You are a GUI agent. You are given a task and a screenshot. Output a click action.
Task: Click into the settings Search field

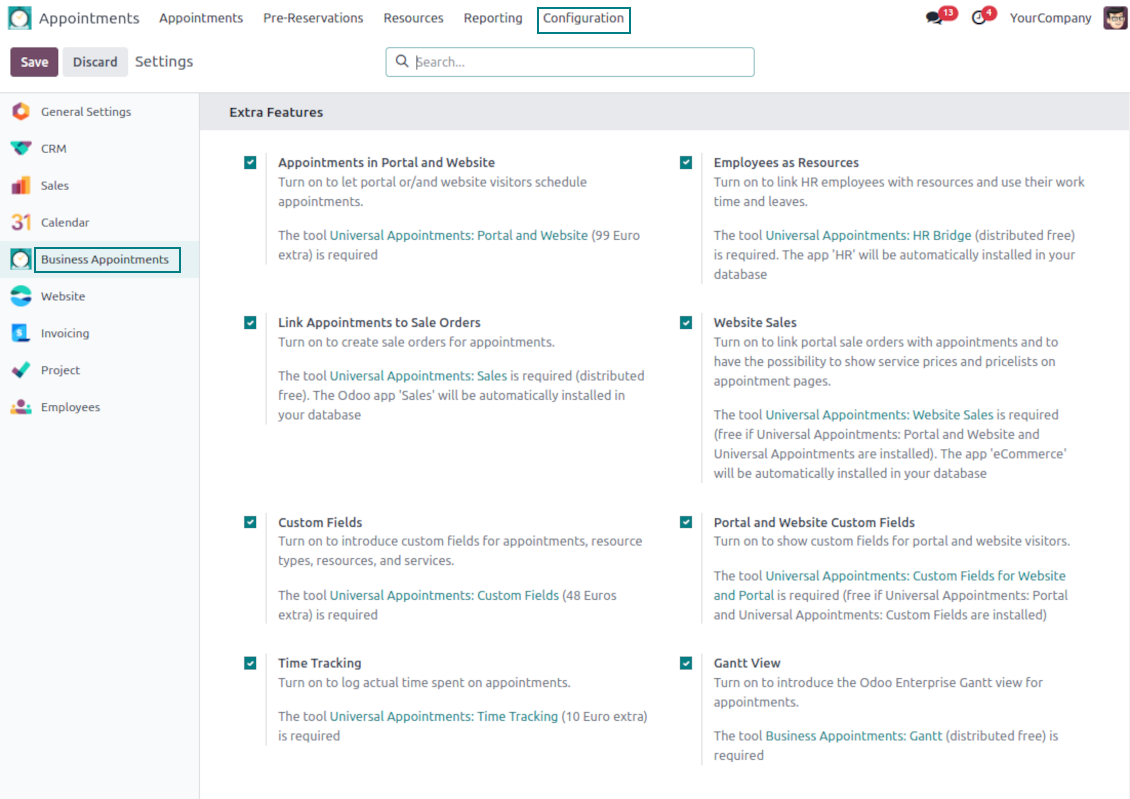pyautogui.click(x=580, y=62)
